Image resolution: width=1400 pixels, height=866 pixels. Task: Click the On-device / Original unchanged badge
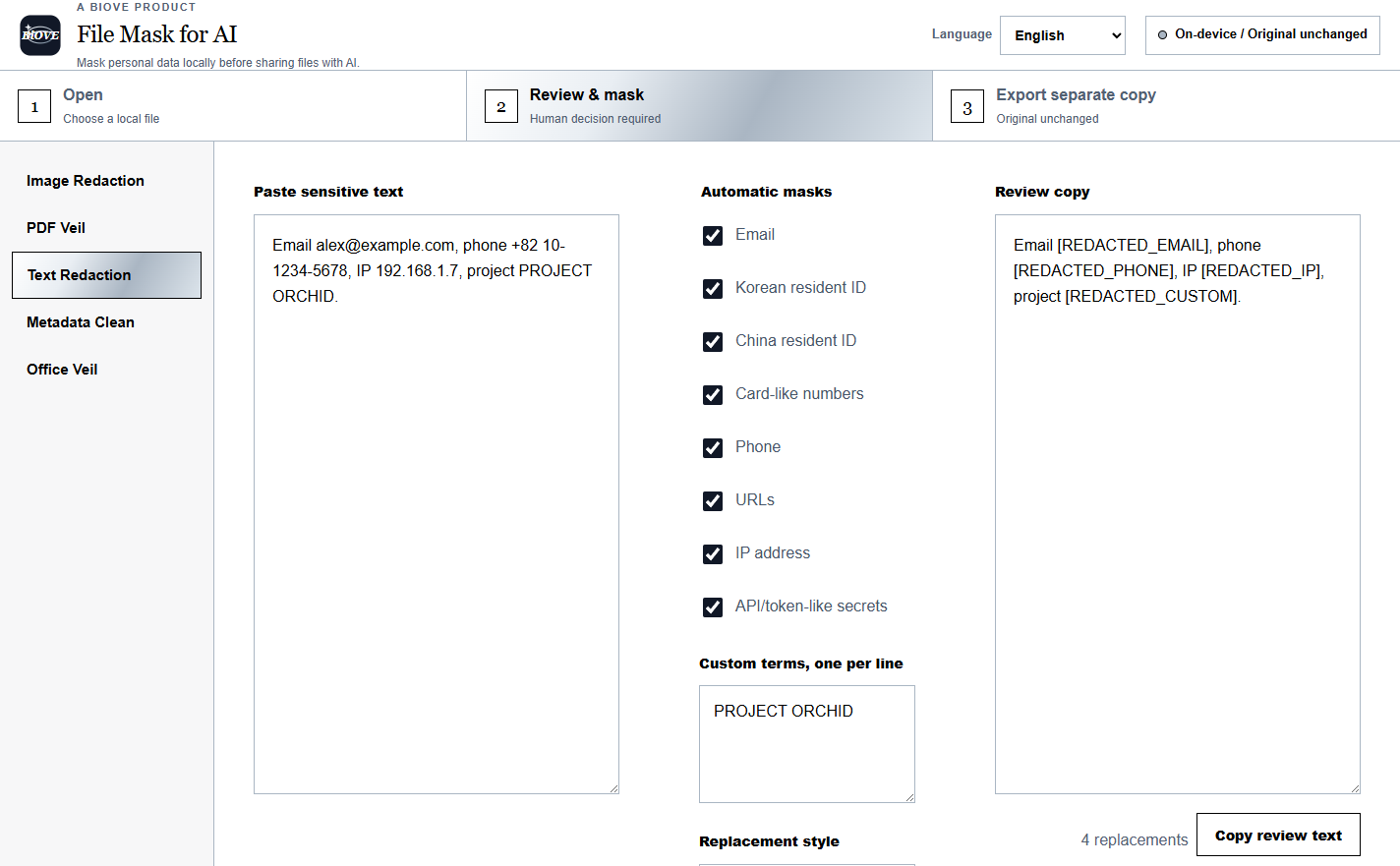coord(1262,34)
